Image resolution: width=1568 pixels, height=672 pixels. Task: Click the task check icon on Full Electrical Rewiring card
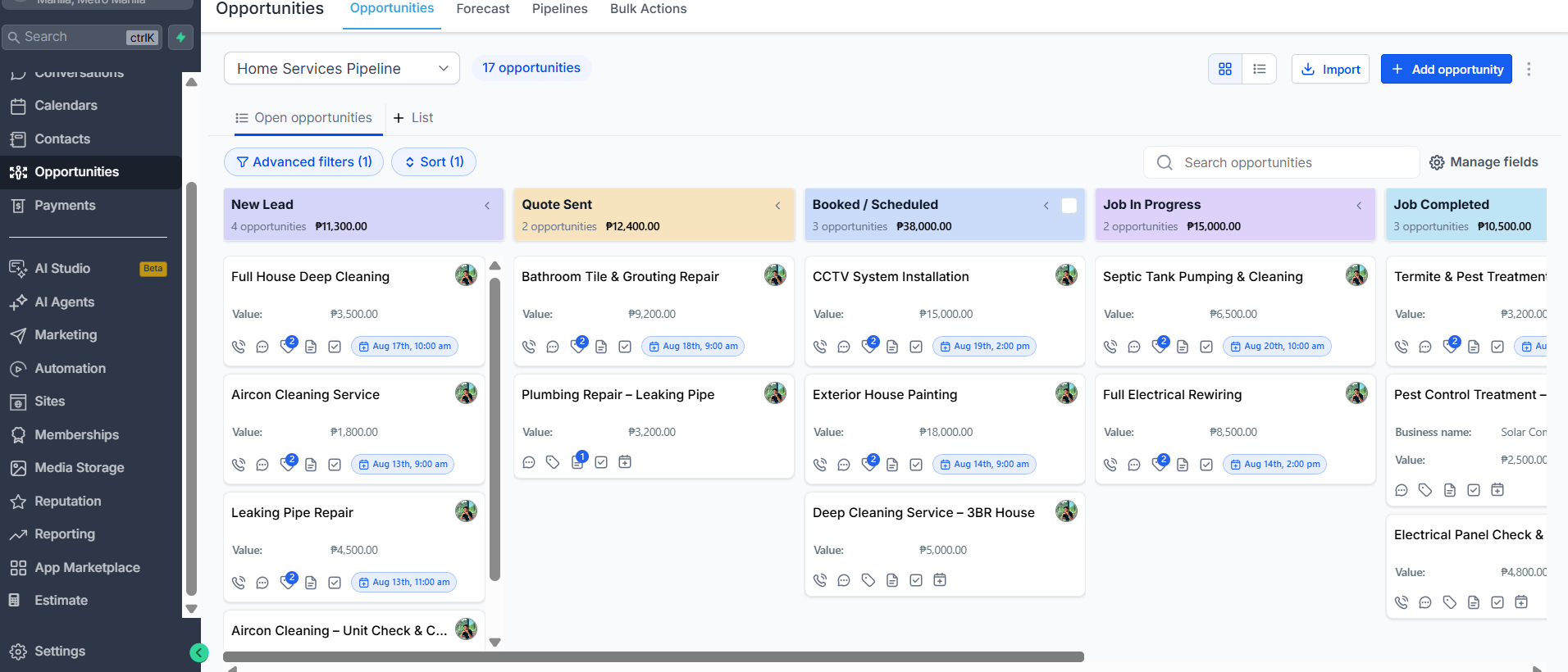(1206, 465)
